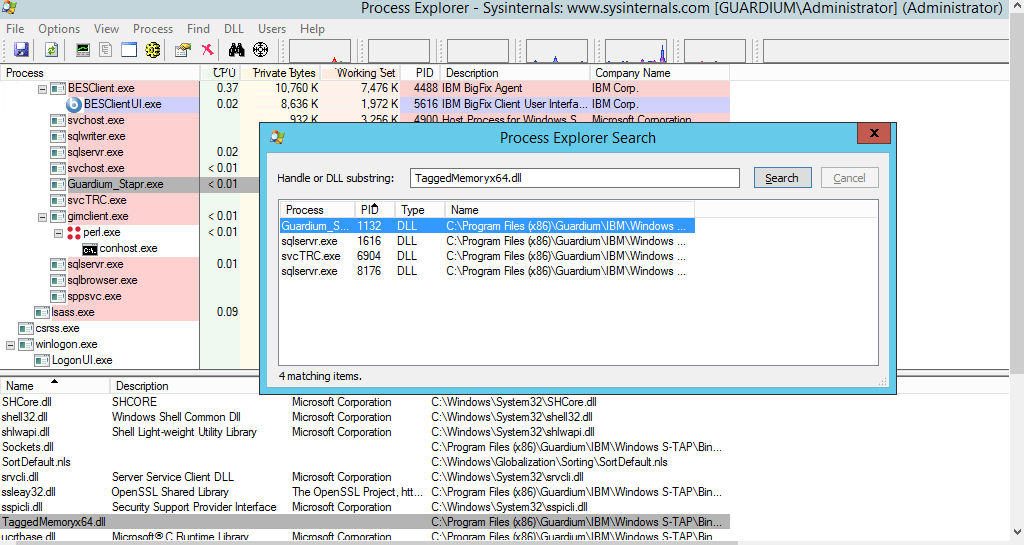Select Sockets.dll row in DLL pane
The width and height of the screenshot is (1024, 545).
364,447
